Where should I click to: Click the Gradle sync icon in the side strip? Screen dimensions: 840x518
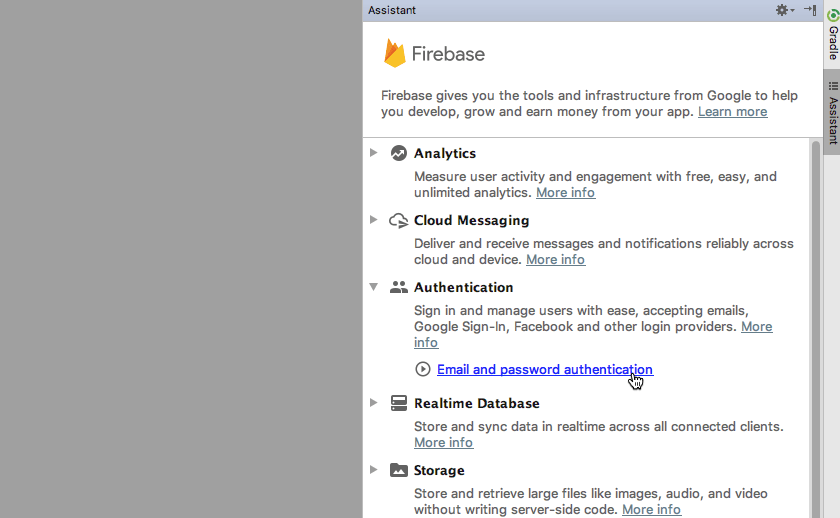[833, 16]
